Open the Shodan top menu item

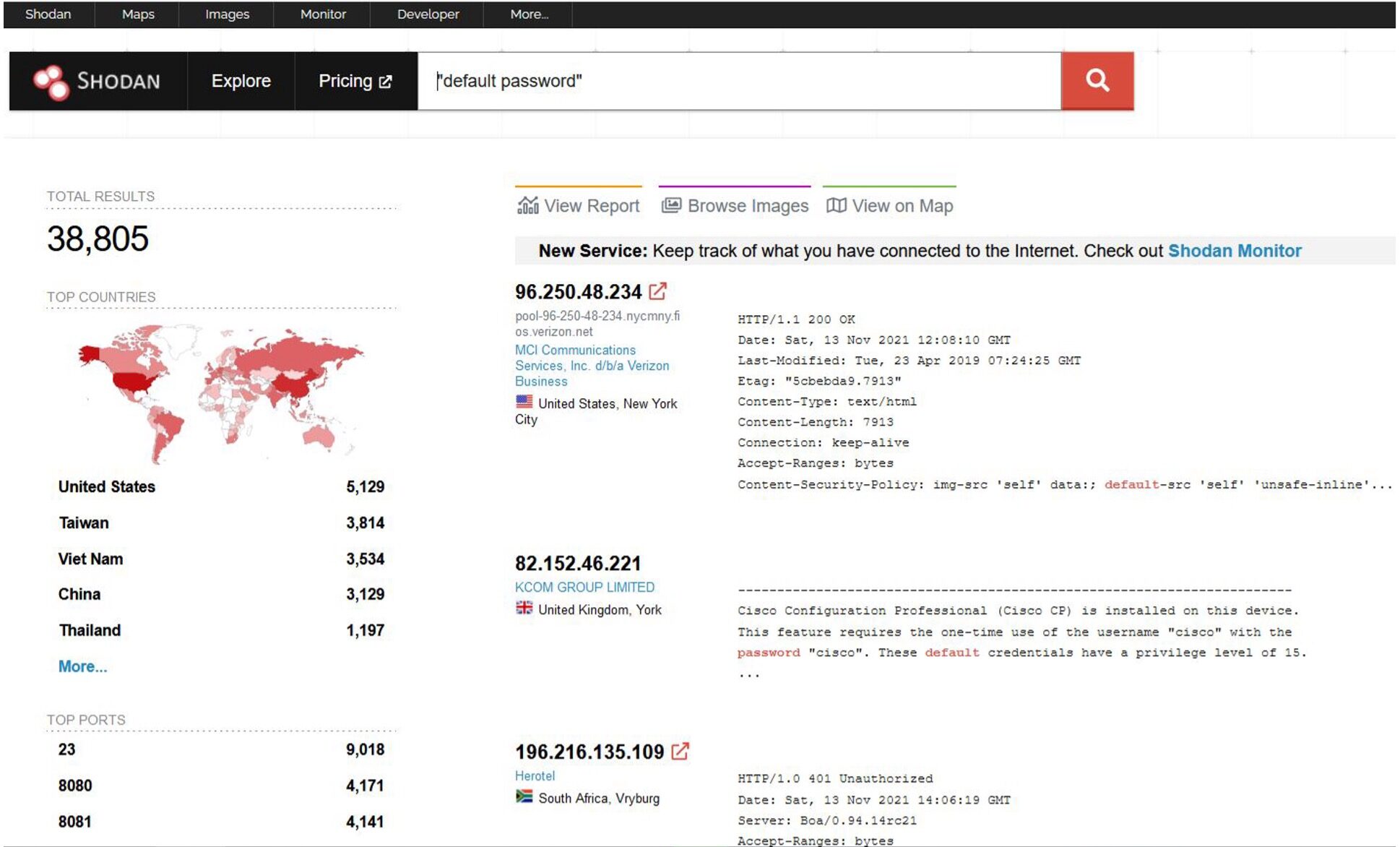pos(48,14)
